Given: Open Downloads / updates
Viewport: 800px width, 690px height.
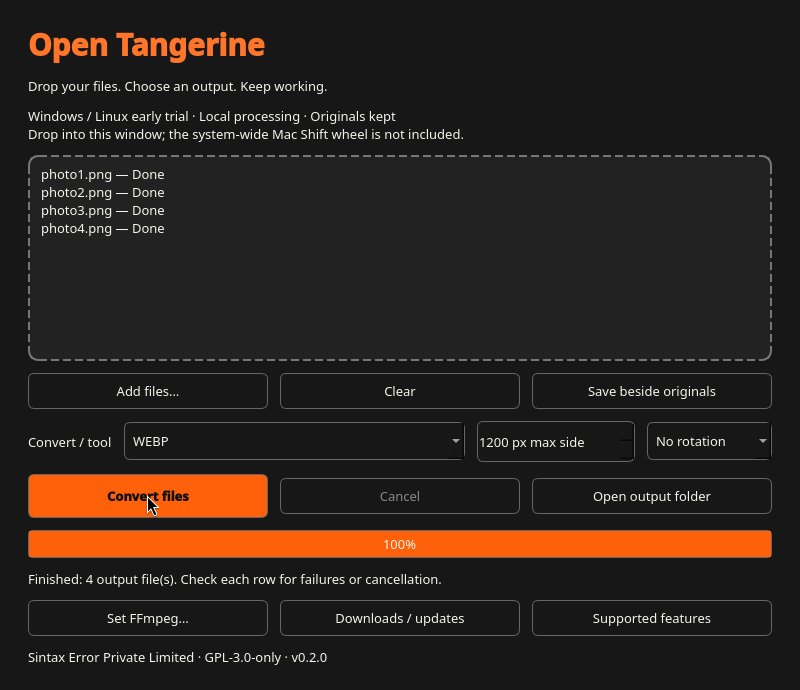Looking at the screenshot, I should [x=399, y=618].
